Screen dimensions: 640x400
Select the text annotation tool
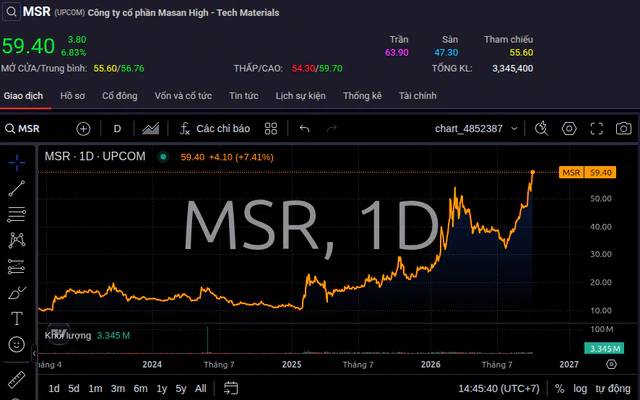point(17,318)
